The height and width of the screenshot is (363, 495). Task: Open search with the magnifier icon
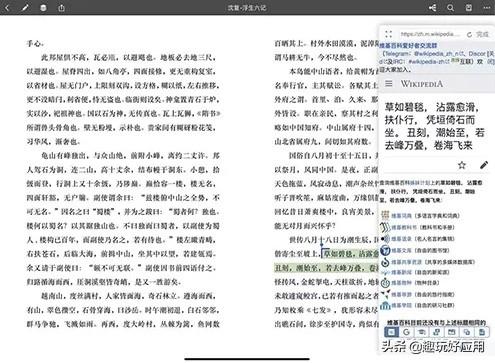(x=450, y=8)
